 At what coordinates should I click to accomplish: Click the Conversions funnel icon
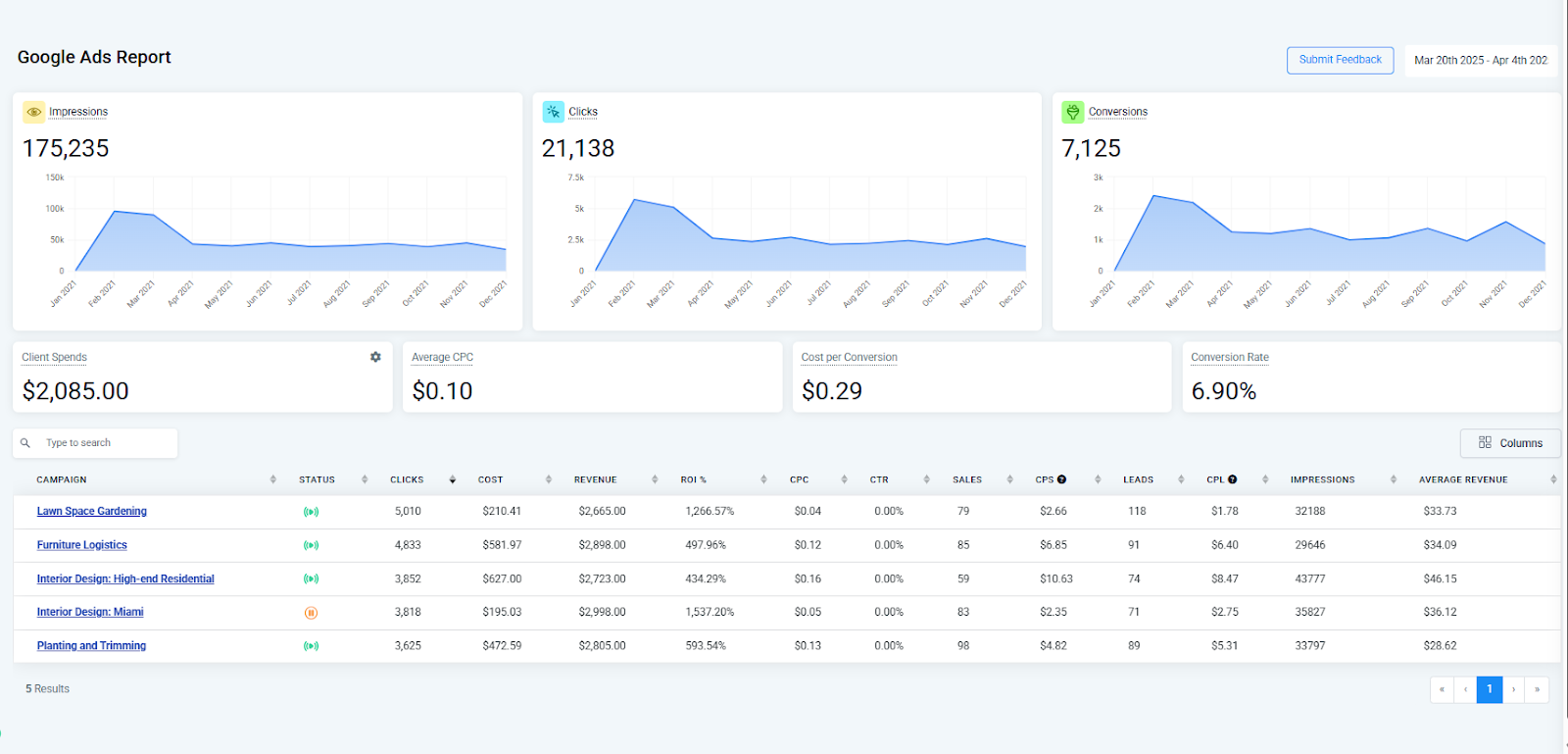[x=1073, y=112]
